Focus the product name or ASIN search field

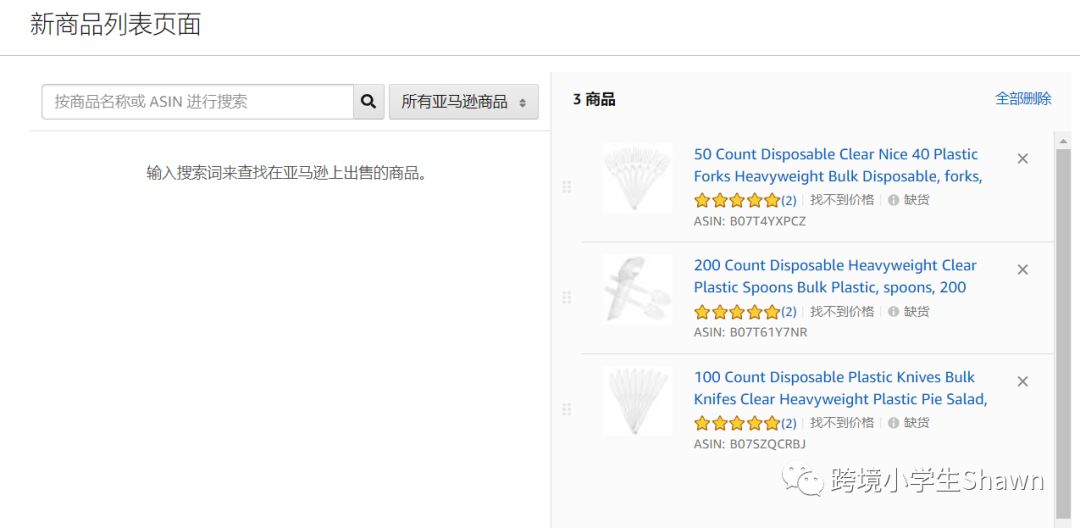pos(197,101)
